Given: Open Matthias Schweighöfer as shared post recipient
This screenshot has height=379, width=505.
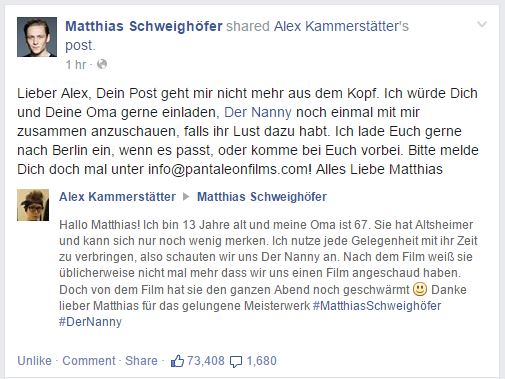Looking at the screenshot, I should [262, 197].
